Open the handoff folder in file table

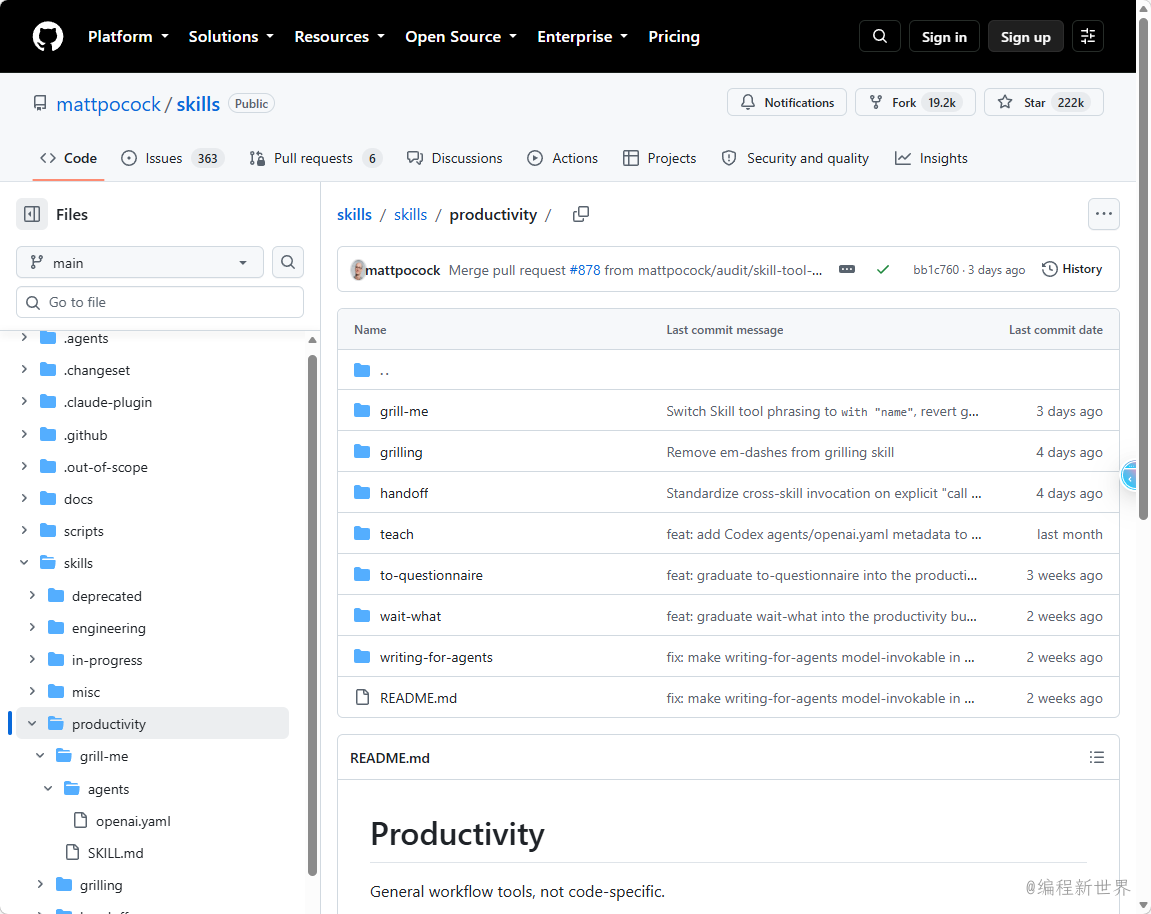[x=404, y=493]
